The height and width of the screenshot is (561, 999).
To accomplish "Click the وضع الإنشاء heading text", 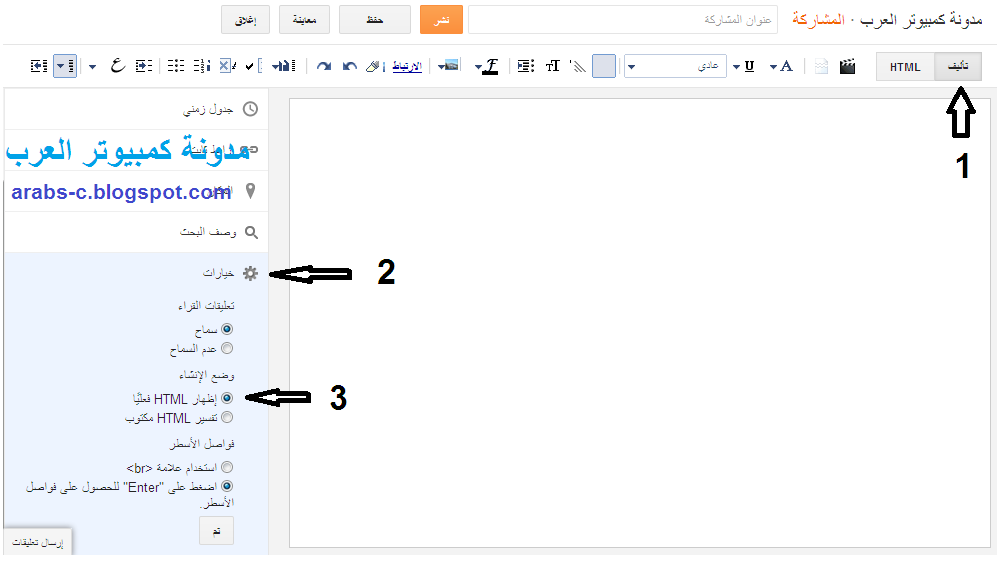I will pyautogui.click(x=207, y=375).
